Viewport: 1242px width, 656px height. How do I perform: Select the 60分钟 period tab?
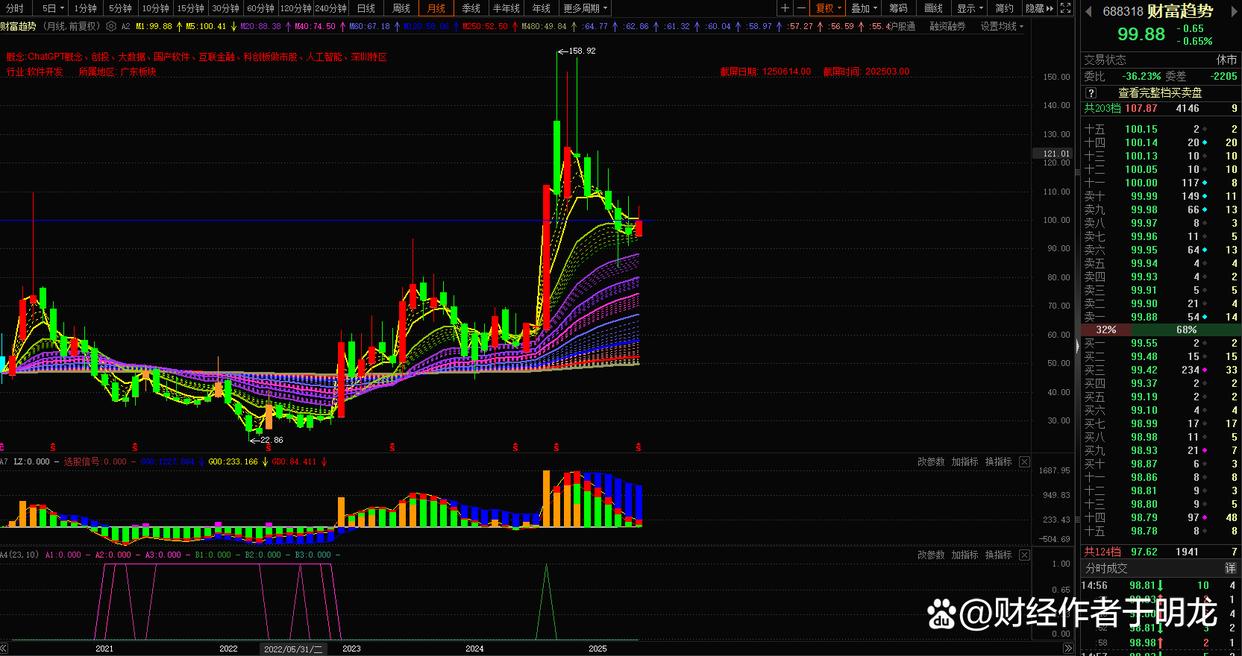(x=260, y=8)
